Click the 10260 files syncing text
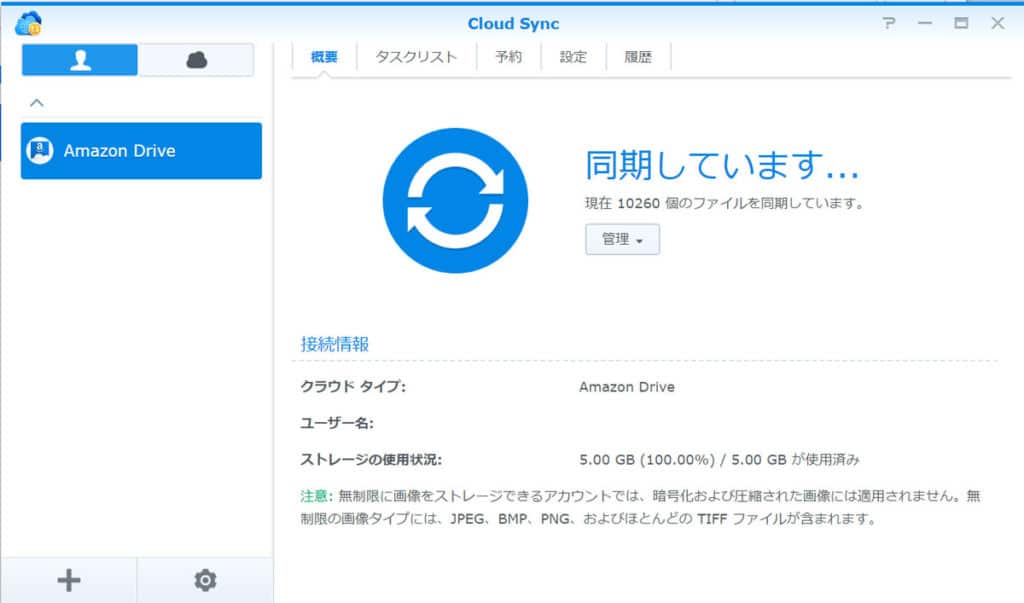 [x=724, y=203]
